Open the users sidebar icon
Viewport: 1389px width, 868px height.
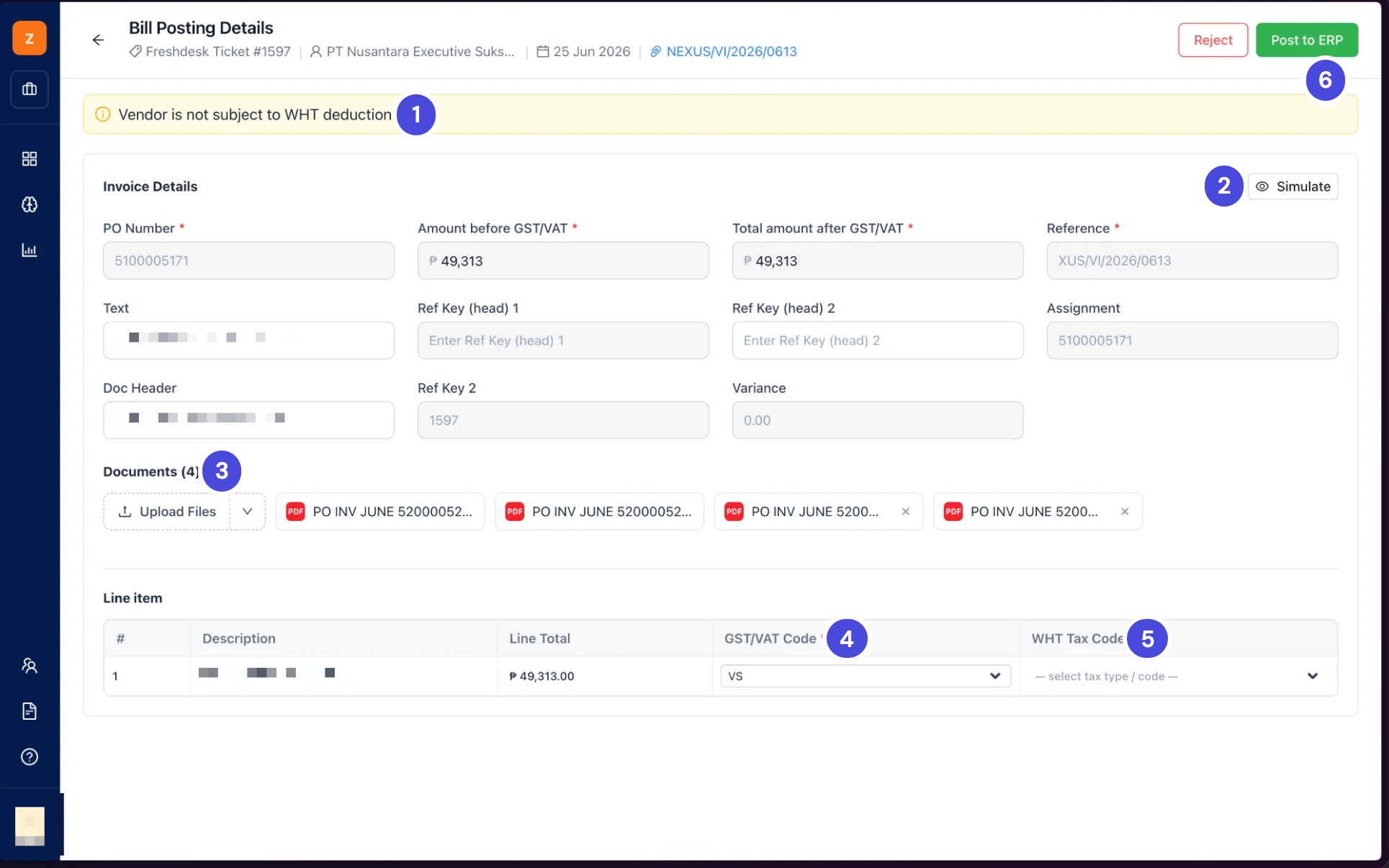30,666
